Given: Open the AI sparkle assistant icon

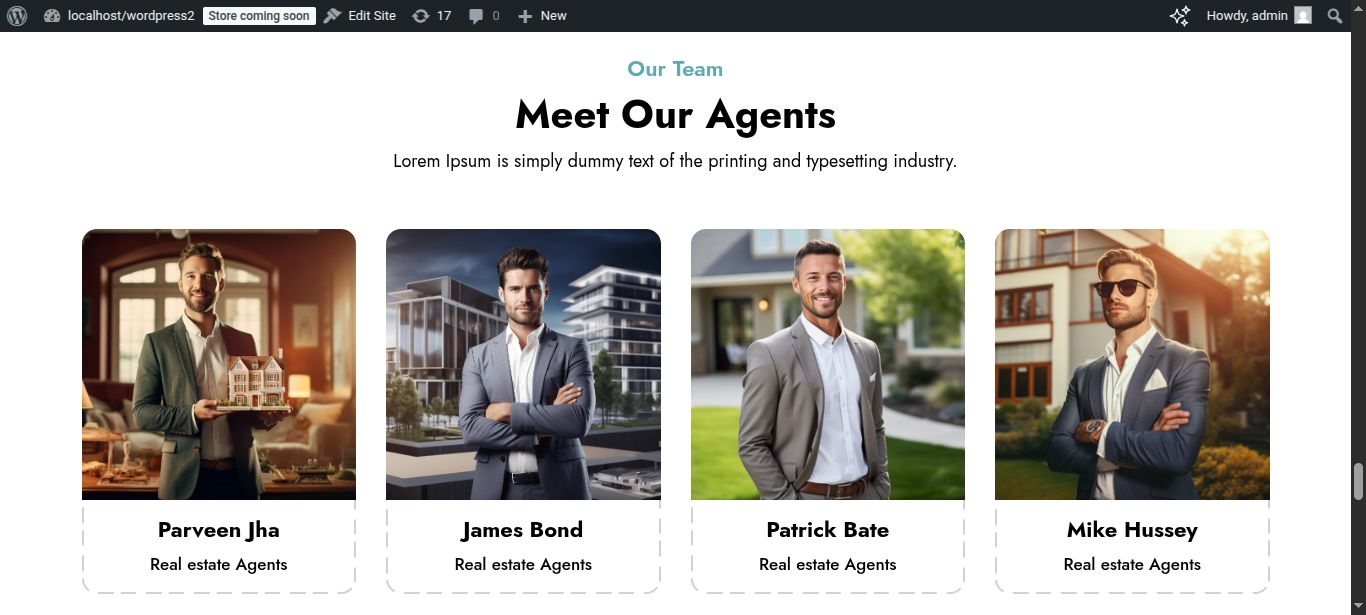Looking at the screenshot, I should (x=1180, y=16).
